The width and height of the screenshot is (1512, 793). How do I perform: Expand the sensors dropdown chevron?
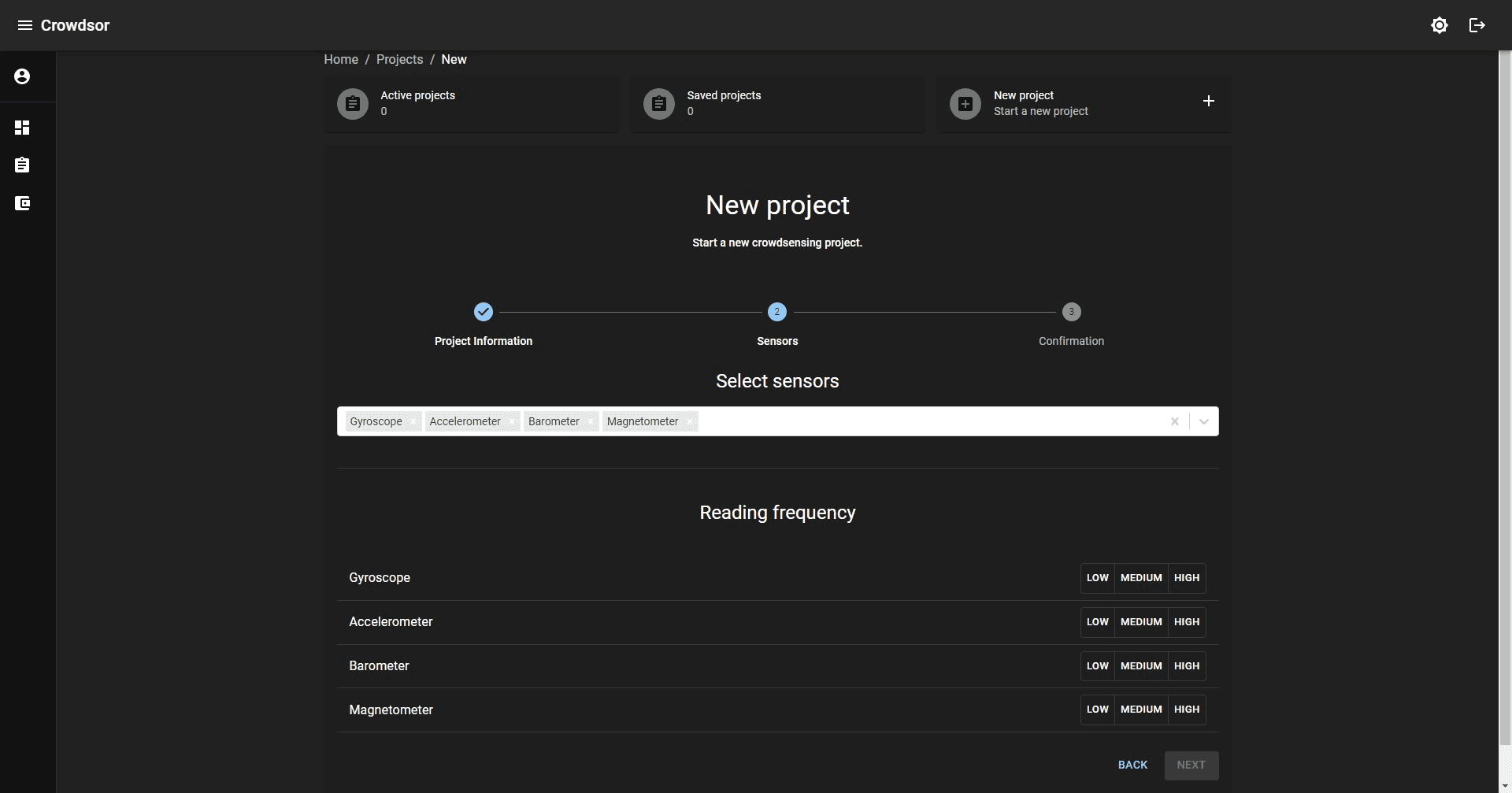(1203, 421)
